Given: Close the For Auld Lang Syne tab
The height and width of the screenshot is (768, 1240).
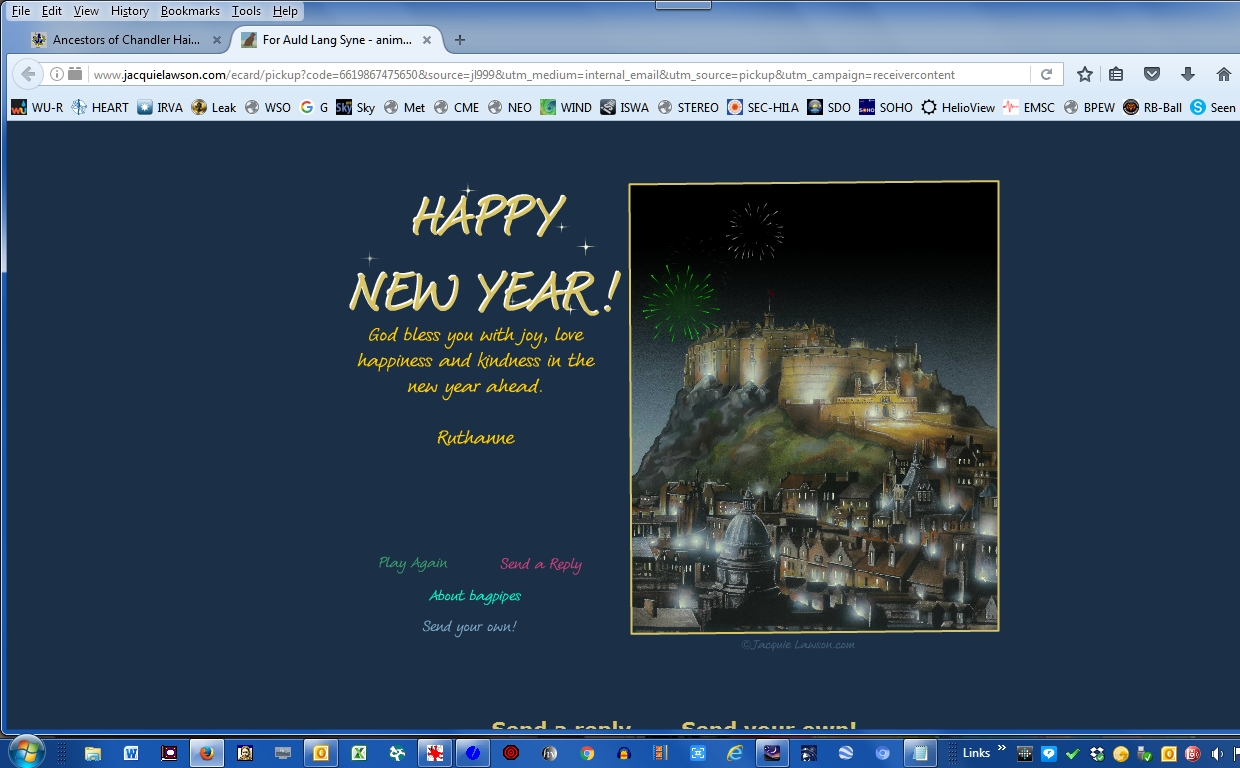Looking at the screenshot, I should pos(427,40).
